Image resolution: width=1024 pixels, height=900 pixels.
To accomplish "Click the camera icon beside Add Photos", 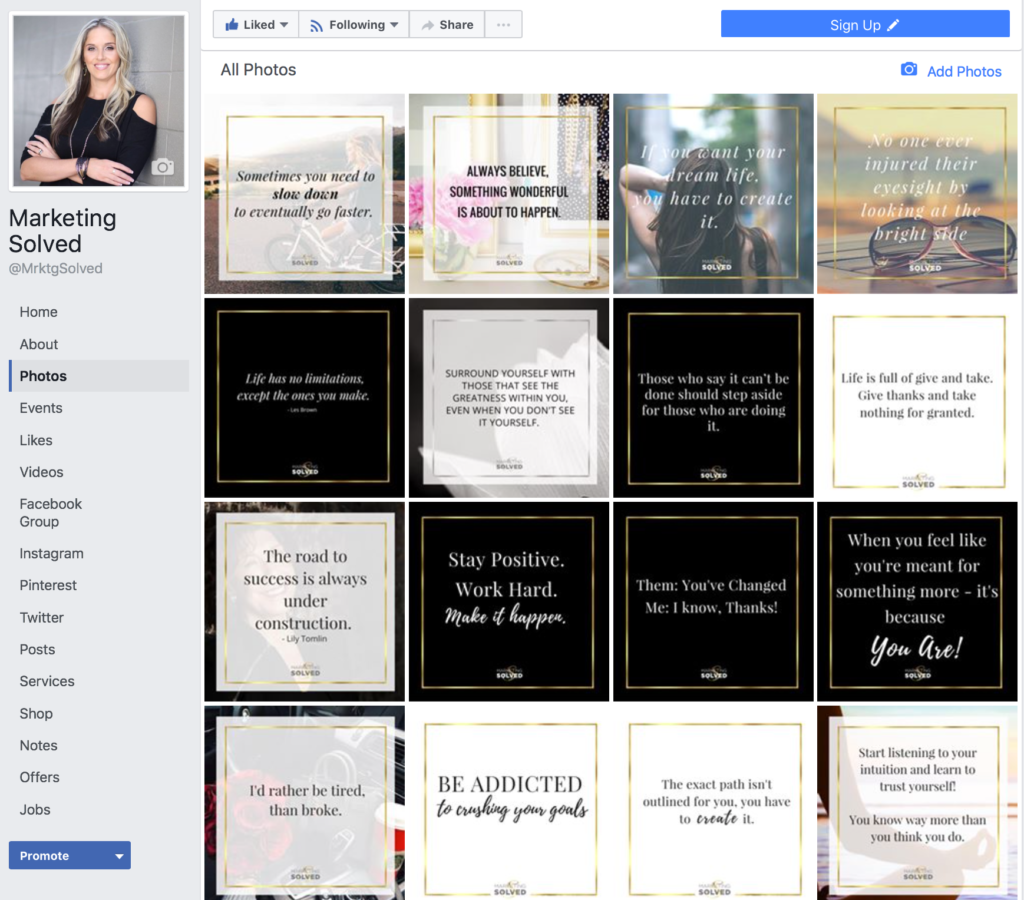I will (908, 70).
